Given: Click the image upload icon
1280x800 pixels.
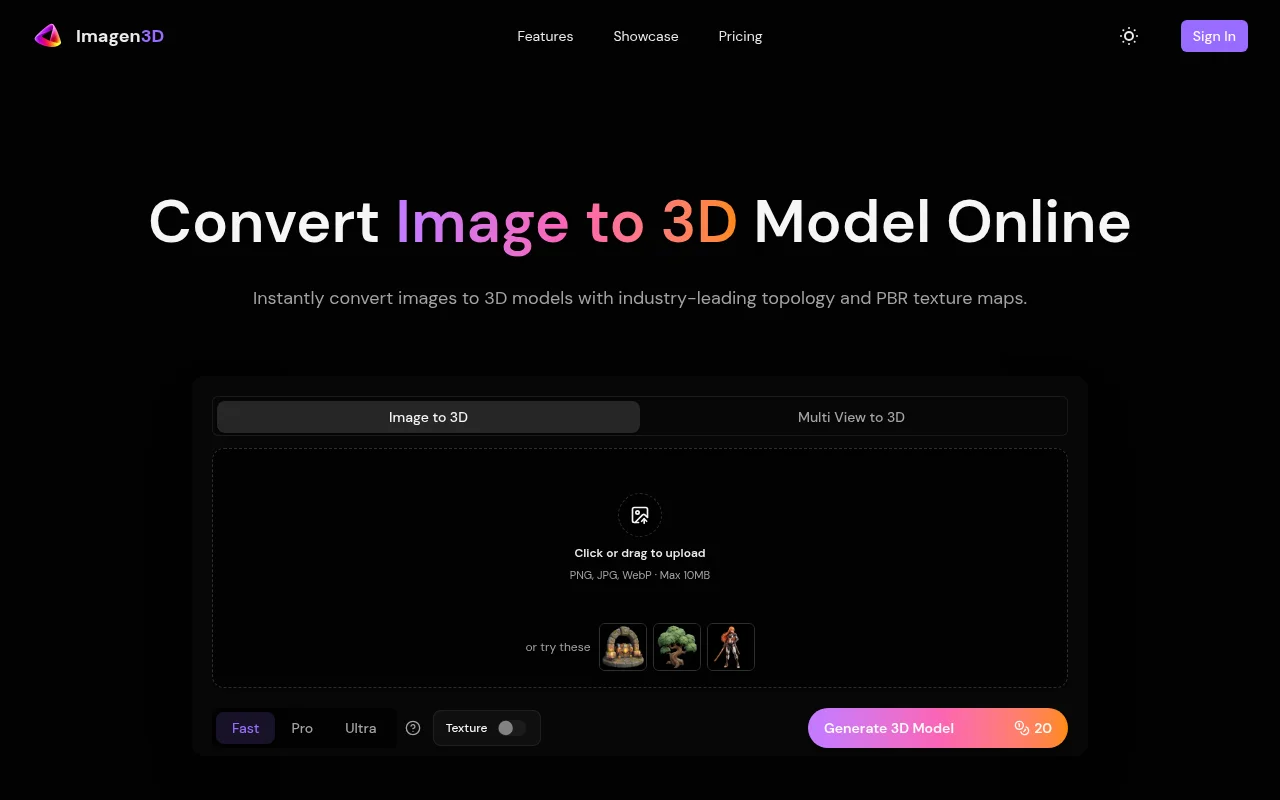Looking at the screenshot, I should [640, 516].
